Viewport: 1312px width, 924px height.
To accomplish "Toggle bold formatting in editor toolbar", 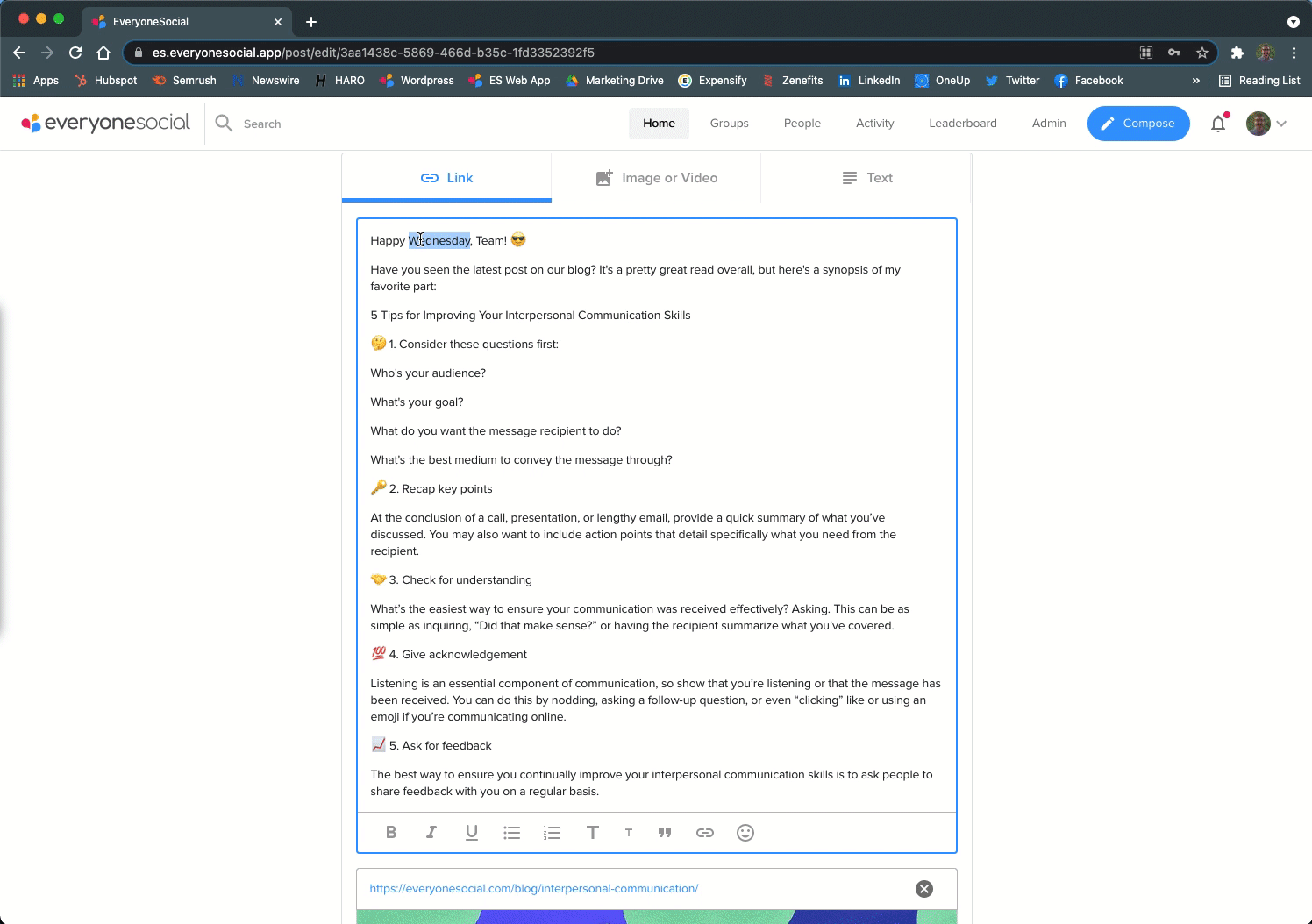I will [x=391, y=833].
